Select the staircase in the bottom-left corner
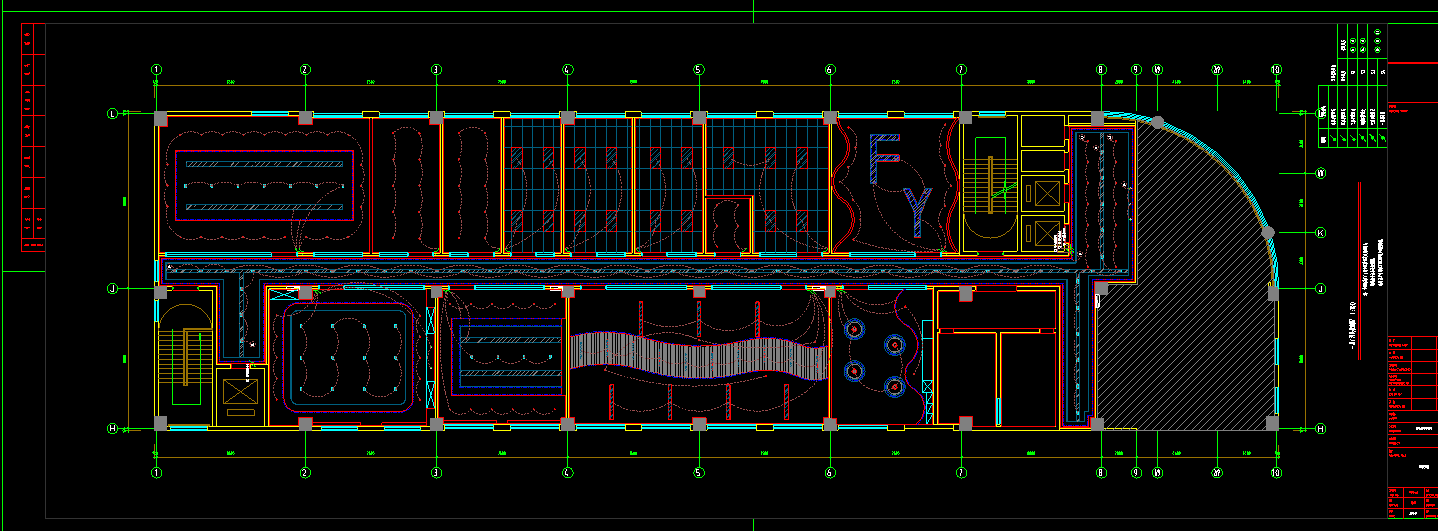Image resolution: width=1438 pixels, height=531 pixels. coord(185,355)
